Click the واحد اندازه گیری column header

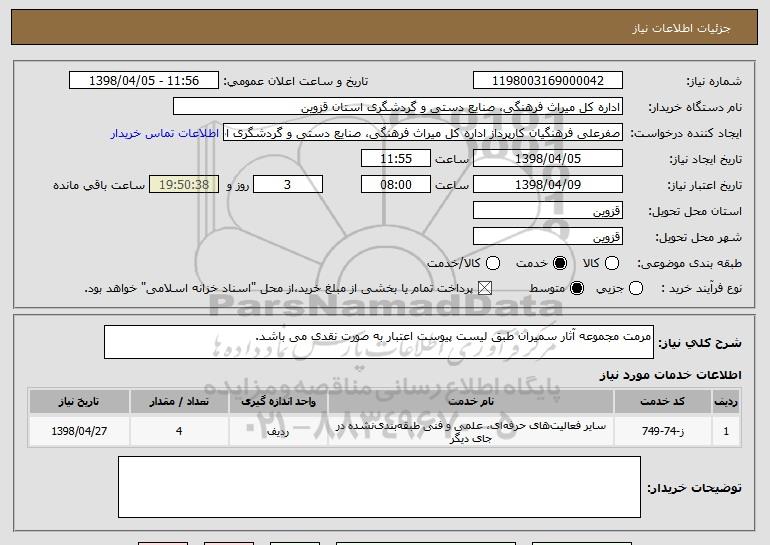(278, 401)
